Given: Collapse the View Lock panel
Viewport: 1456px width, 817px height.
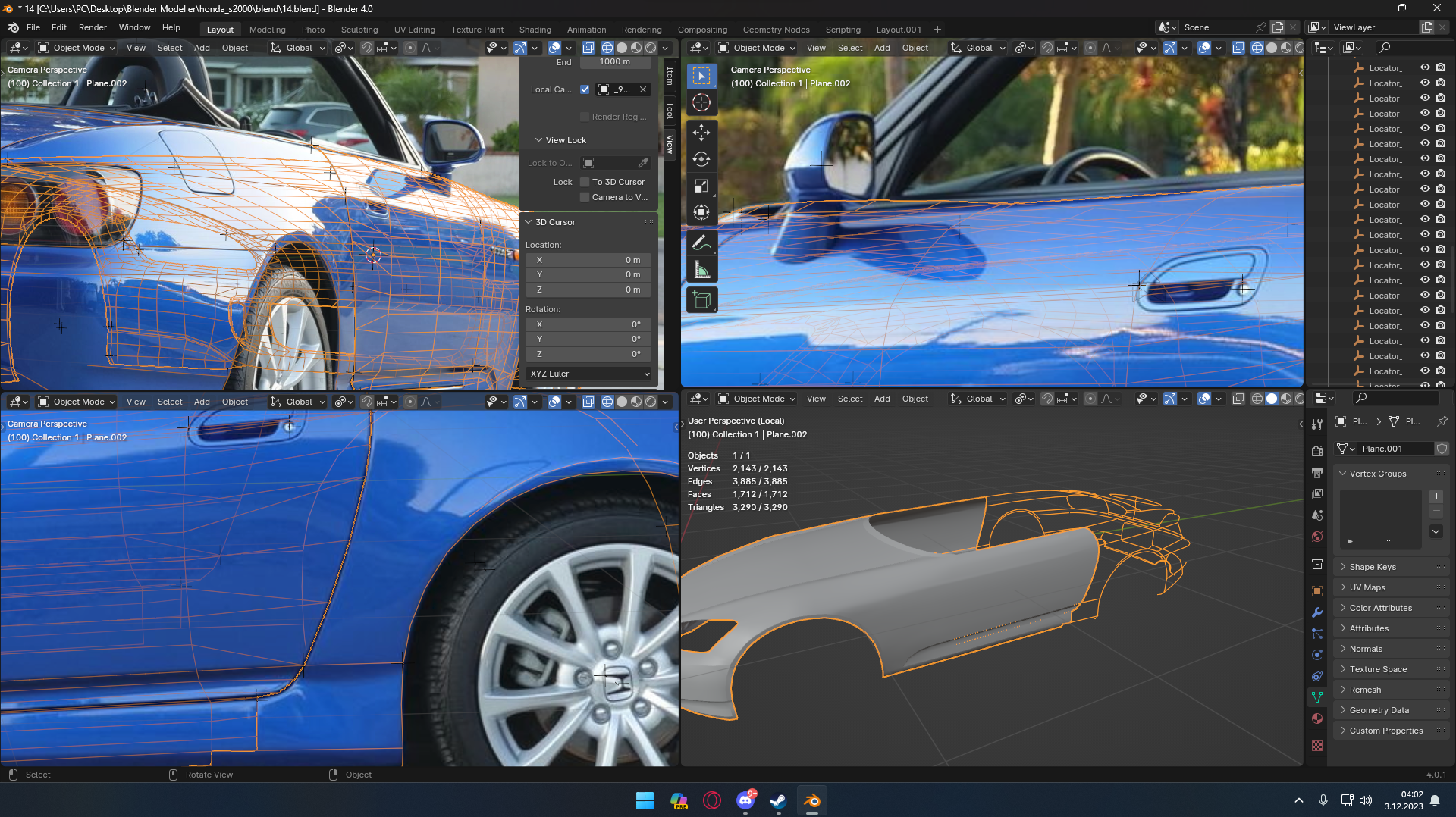Looking at the screenshot, I should 566,140.
